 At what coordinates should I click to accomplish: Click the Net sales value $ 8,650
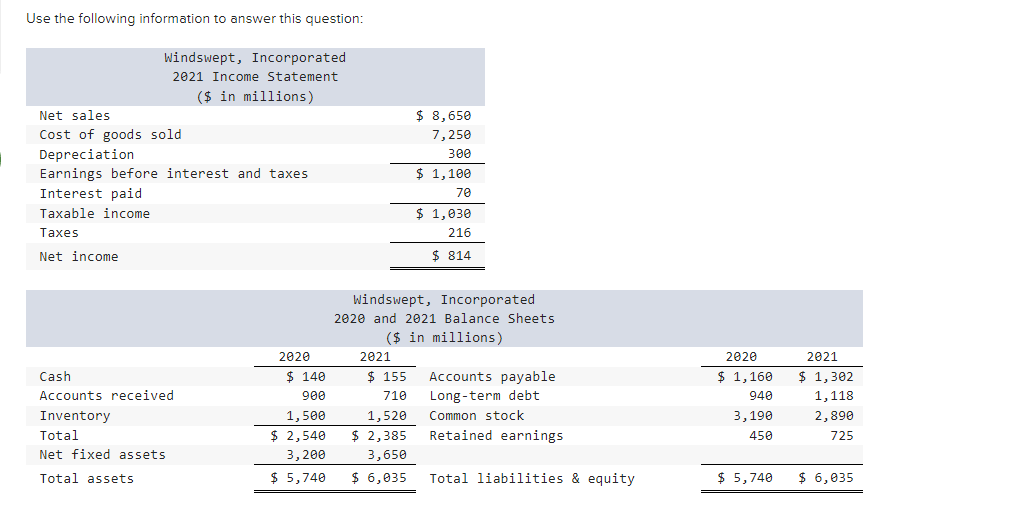pyautogui.click(x=443, y=116)
